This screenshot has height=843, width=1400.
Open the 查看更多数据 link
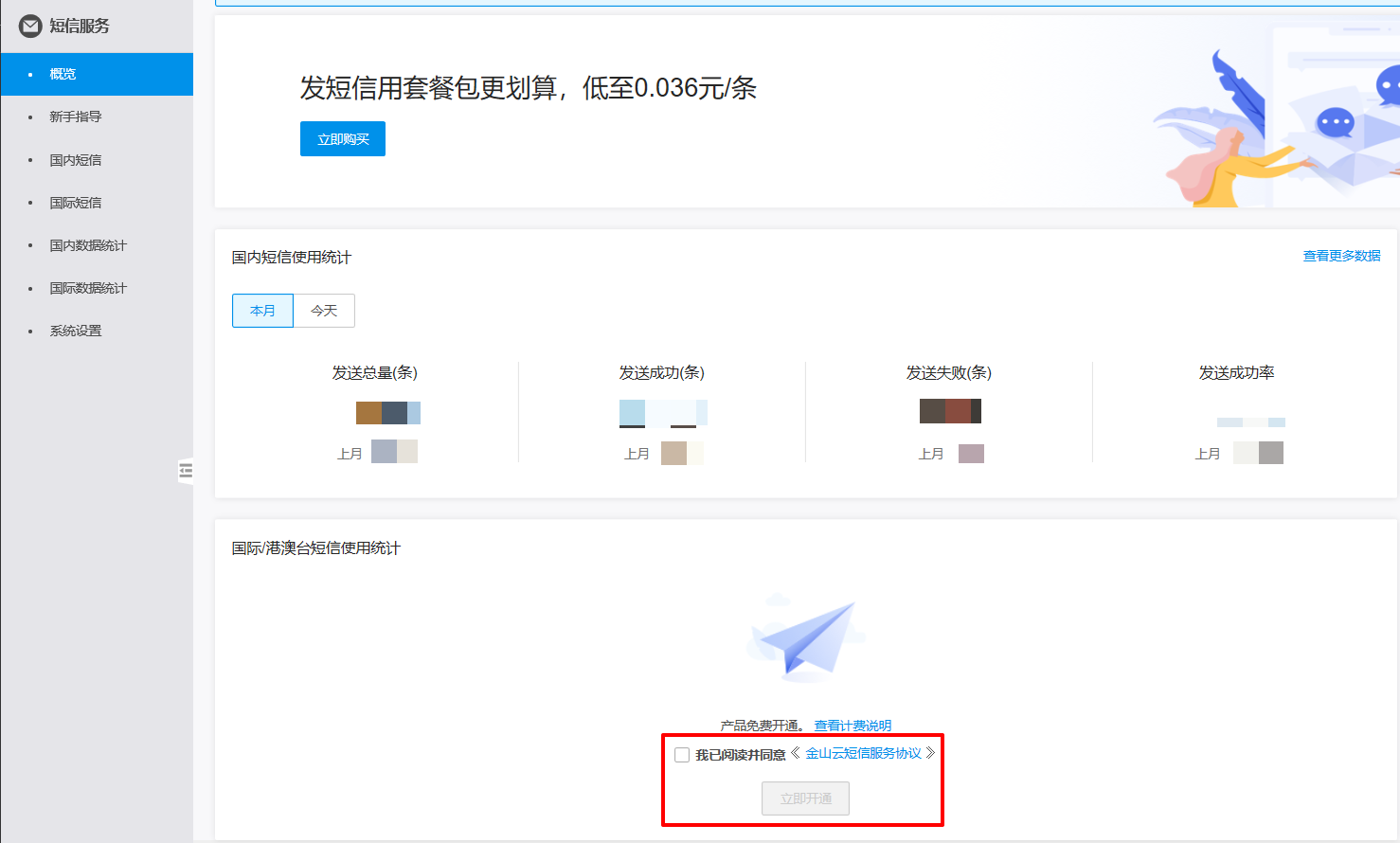click(x=1341, y=256)
